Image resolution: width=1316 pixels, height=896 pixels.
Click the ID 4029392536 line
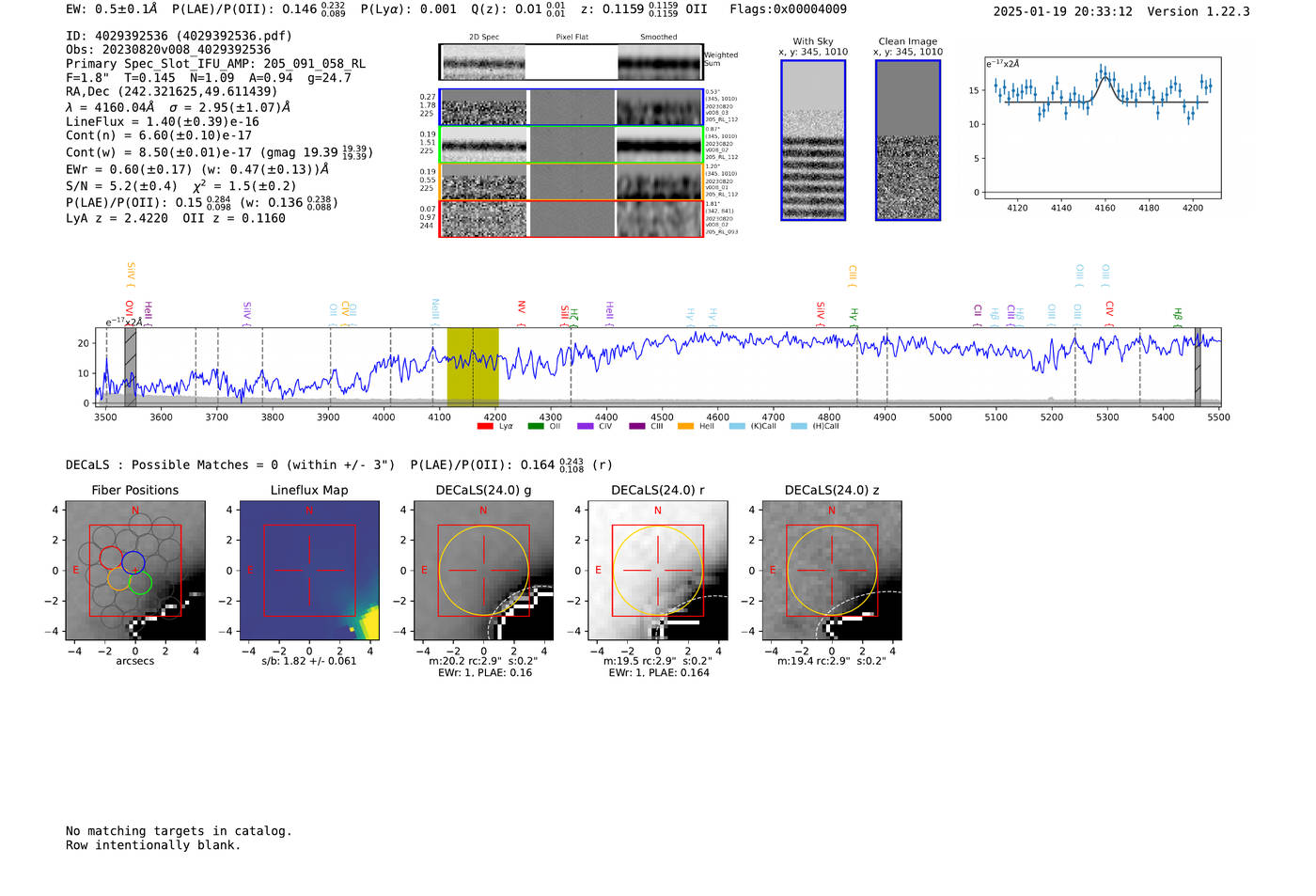coord(179,36)
